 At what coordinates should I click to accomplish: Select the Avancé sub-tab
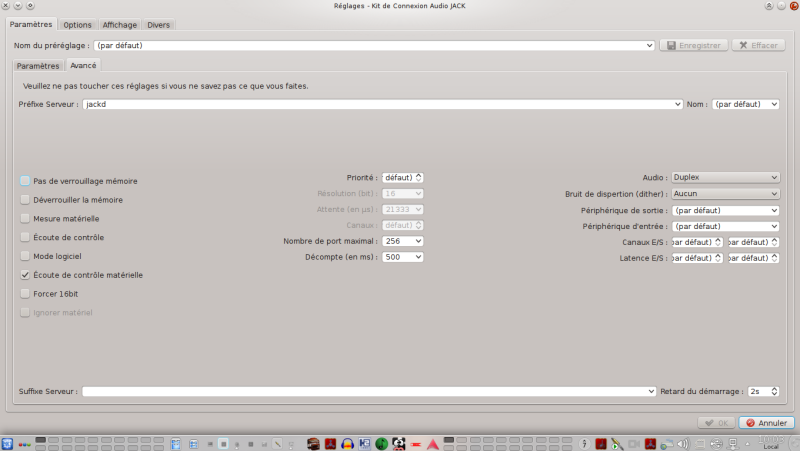click(x=83, y=65)
